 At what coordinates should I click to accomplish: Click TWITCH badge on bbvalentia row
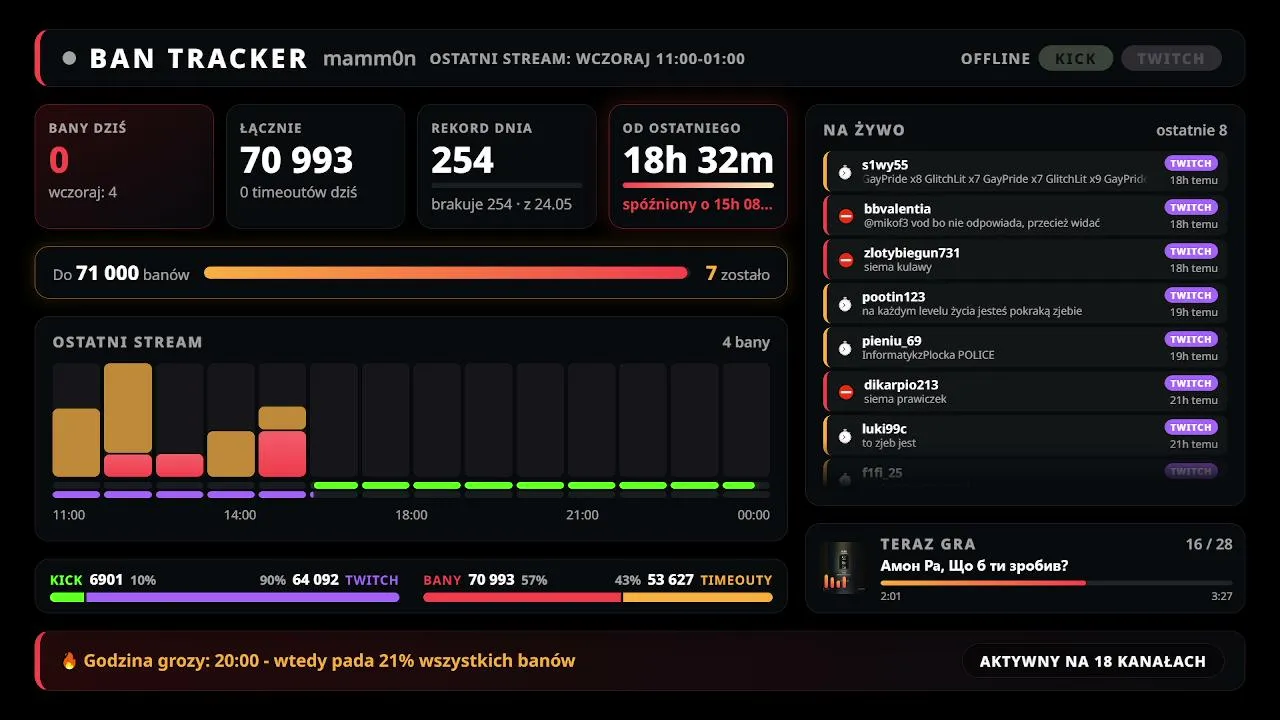[x=1191, y=207]
